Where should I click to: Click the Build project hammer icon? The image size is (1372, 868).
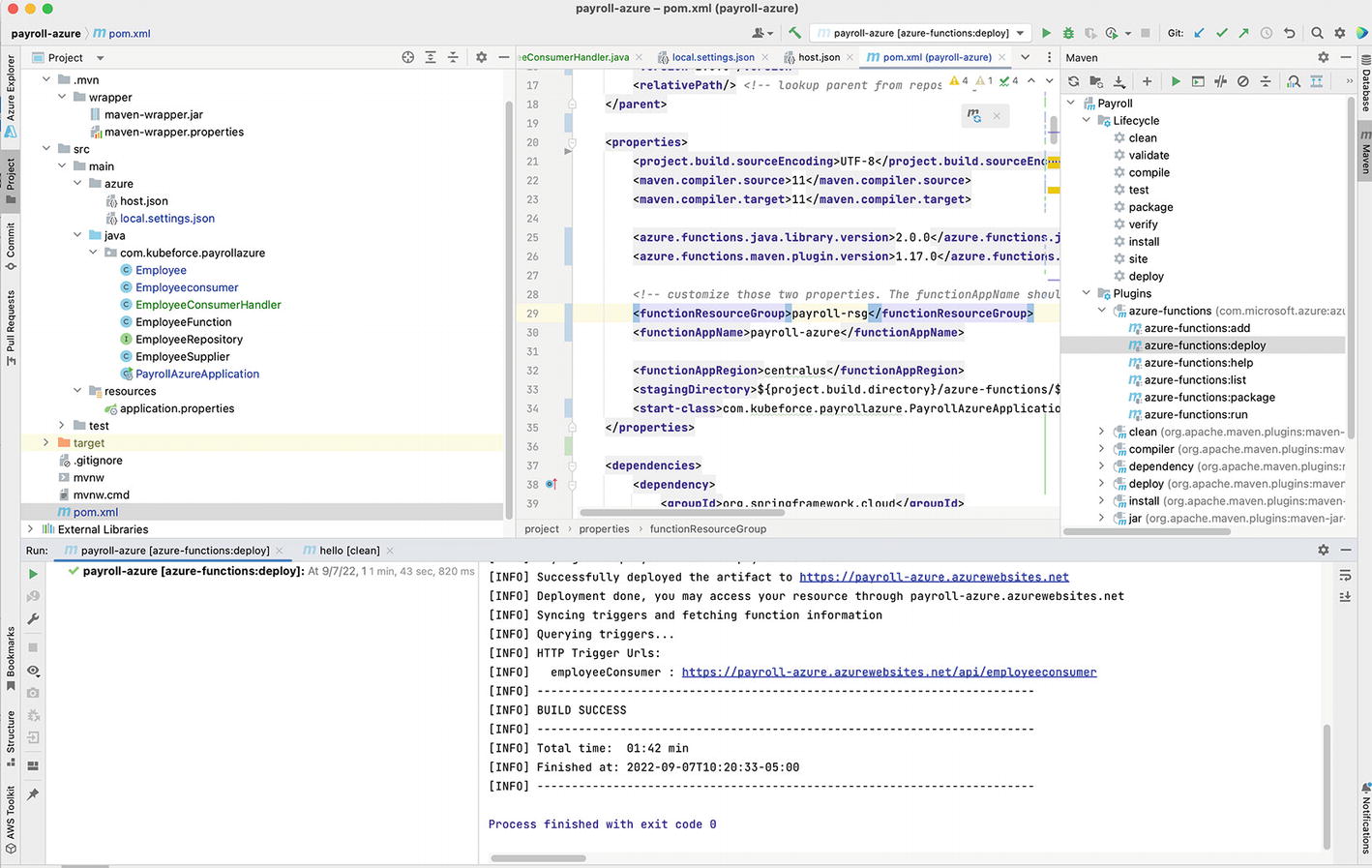(794, 33)
